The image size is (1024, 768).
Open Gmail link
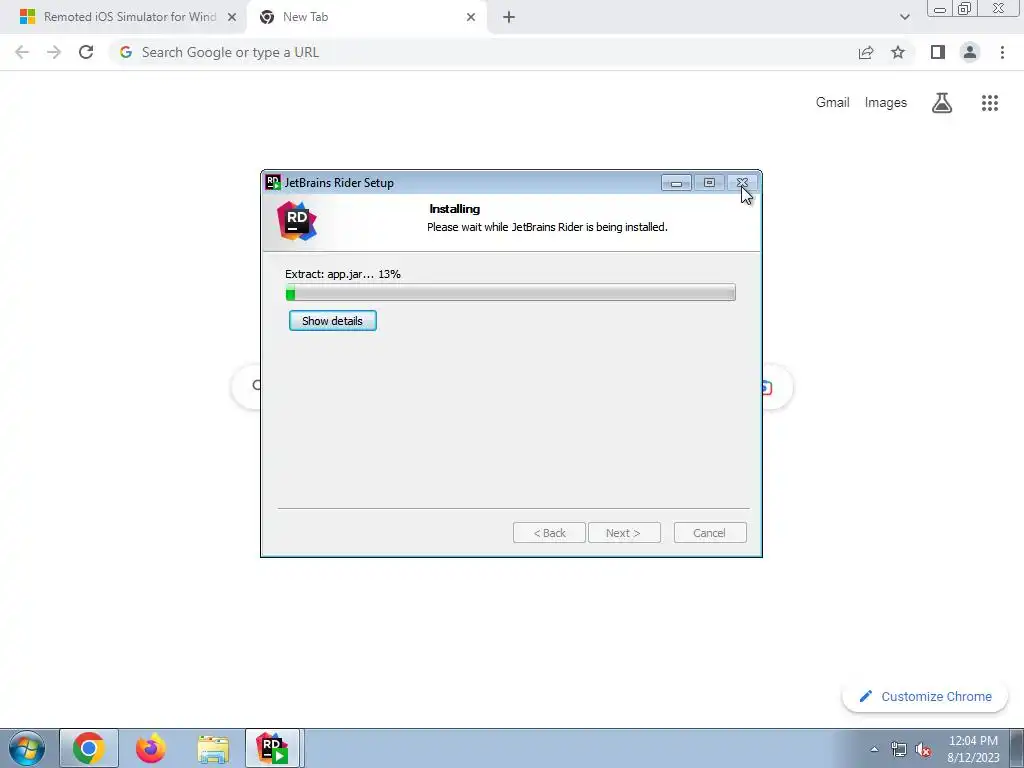coord(833,103)
